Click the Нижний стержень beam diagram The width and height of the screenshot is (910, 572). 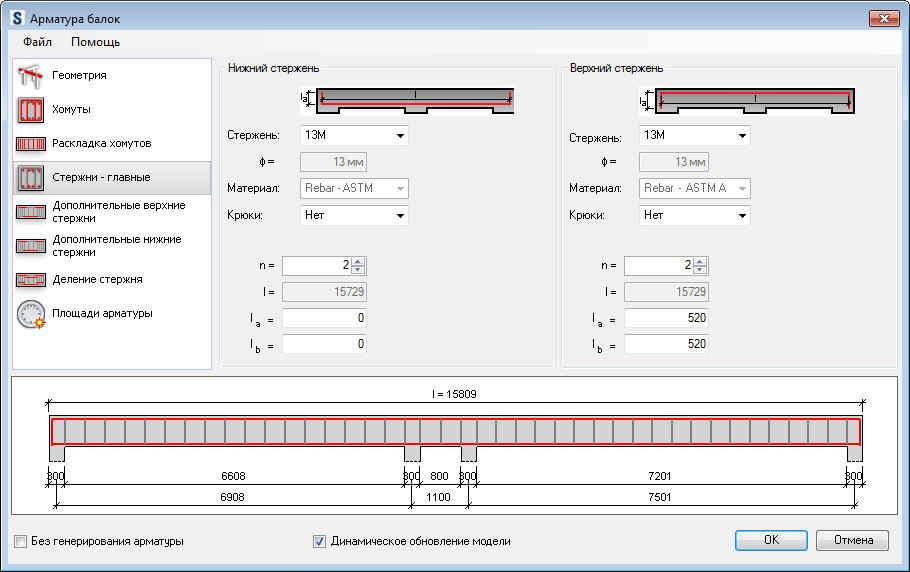pyautogui.click(x=407, y=100)
